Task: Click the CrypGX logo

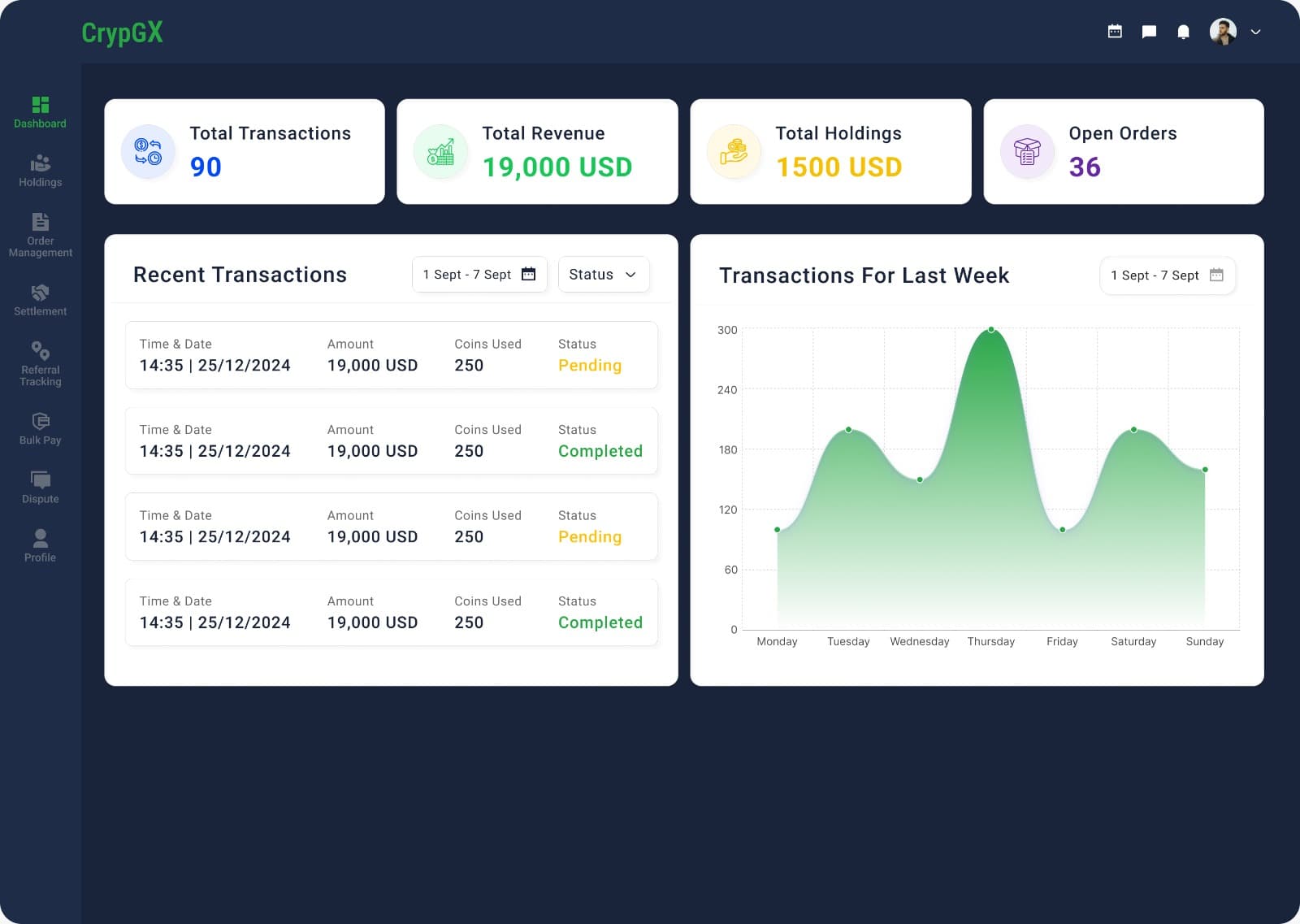Action: pyautogui.click(x=122, y=33)
